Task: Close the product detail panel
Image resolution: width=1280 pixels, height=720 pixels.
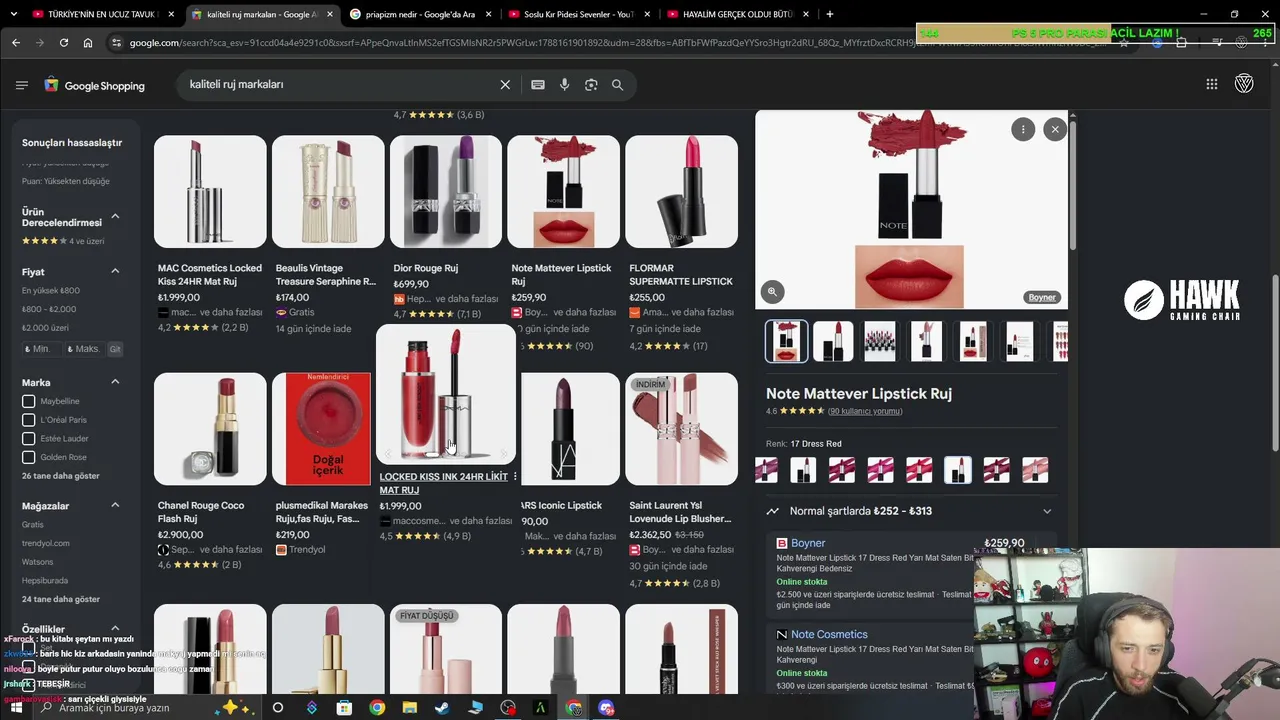Action: 1055,129
